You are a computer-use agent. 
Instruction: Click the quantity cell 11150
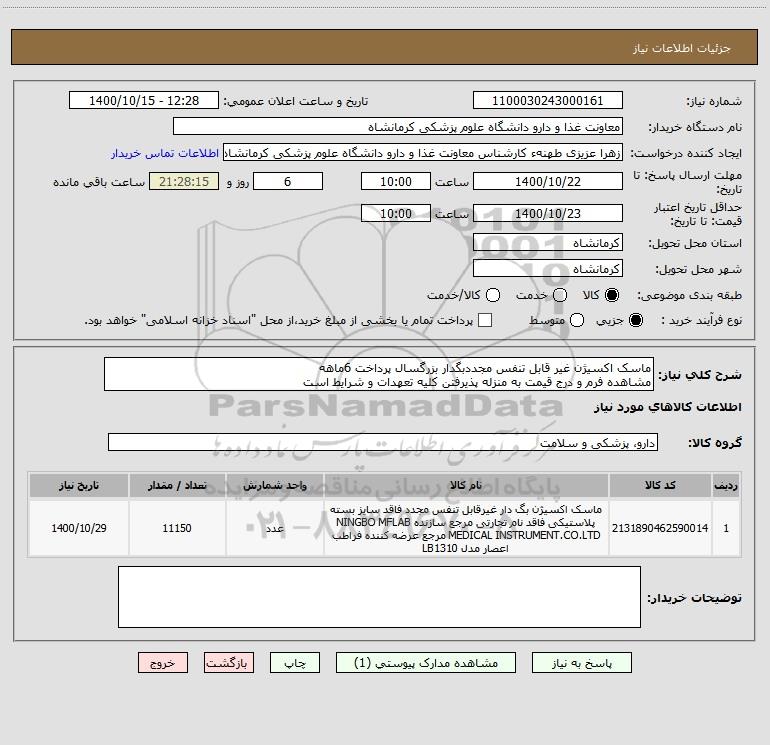[x=177, y=528]
